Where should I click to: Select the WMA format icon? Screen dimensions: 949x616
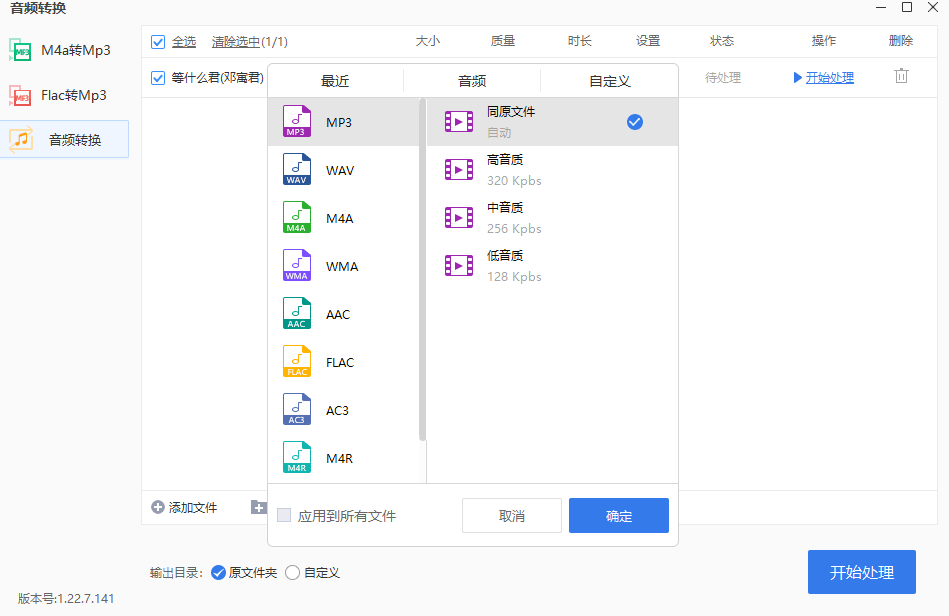pos(296,265)
